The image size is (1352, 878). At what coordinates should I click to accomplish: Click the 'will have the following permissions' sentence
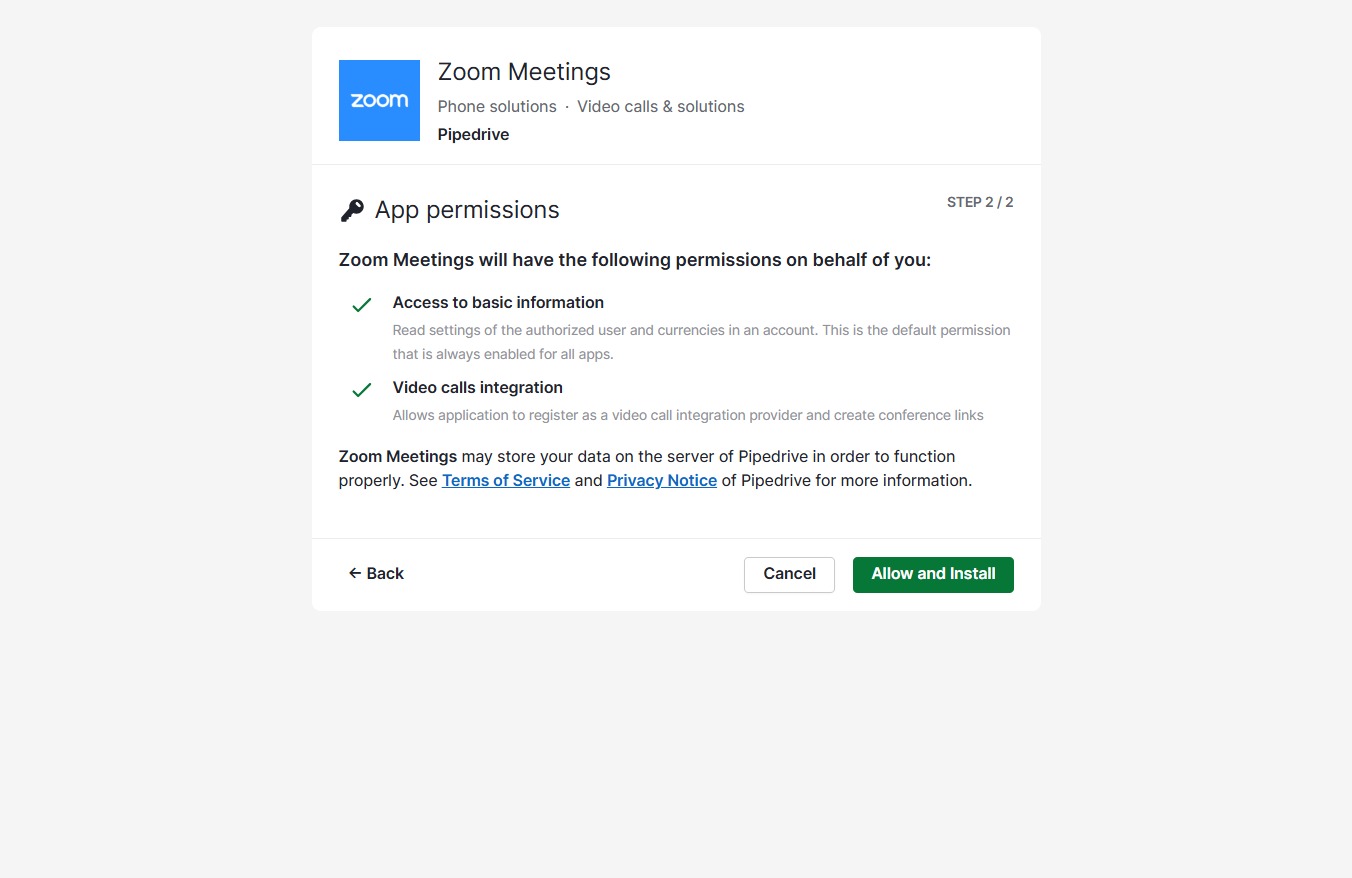tap(635, 260)
